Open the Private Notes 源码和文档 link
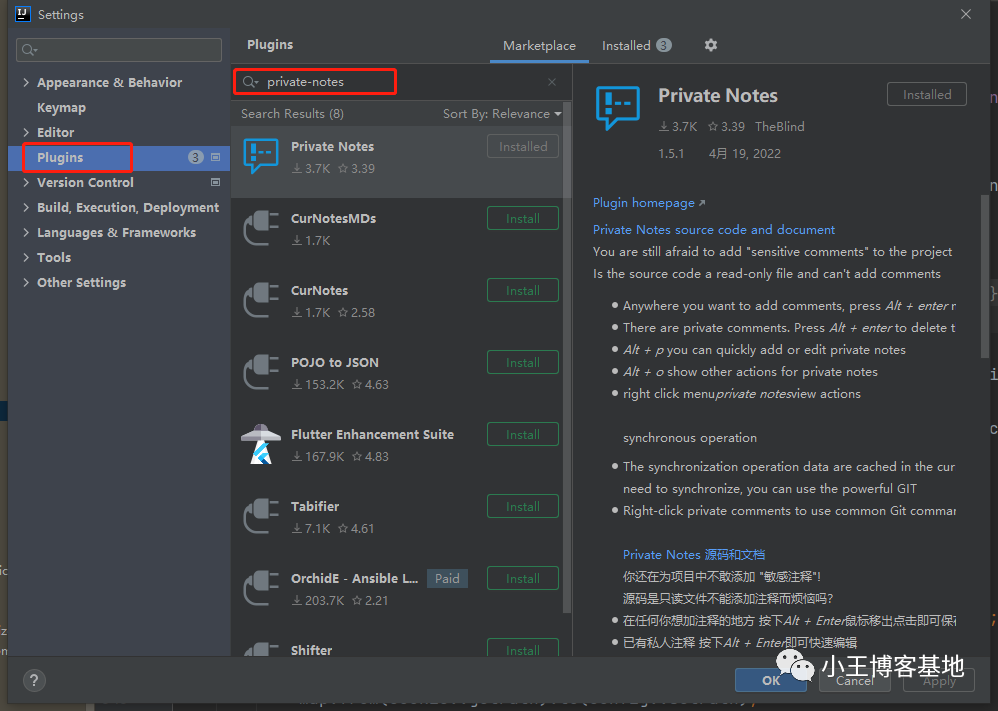This screenshot has height=711, width=998. [694, 554]
